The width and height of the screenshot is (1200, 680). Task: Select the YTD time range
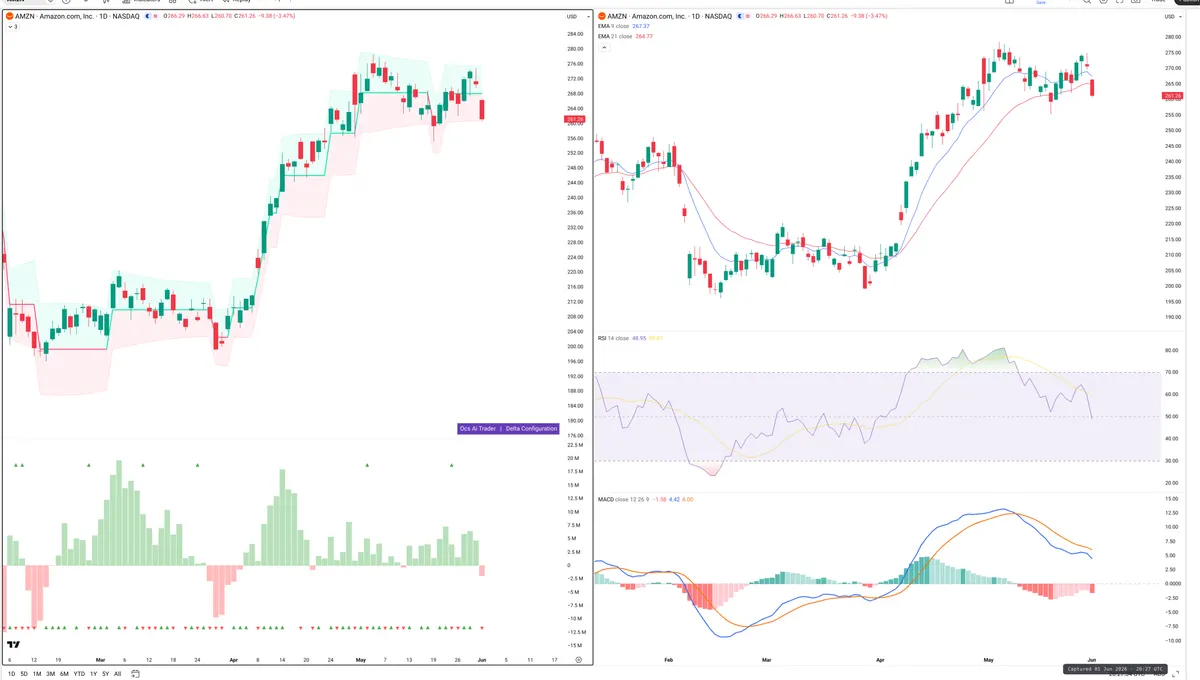coord(79,674)
